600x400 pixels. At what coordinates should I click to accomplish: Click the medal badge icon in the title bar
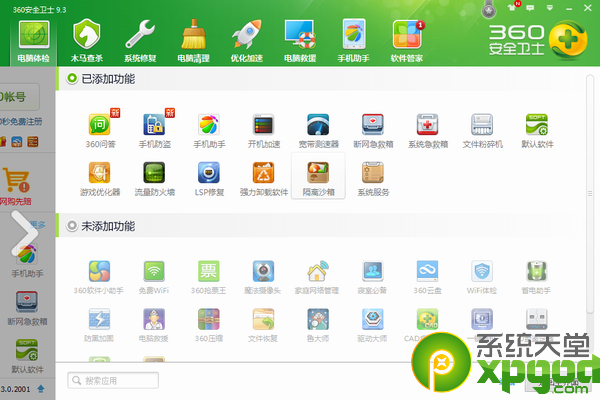(x=489, y=10)
